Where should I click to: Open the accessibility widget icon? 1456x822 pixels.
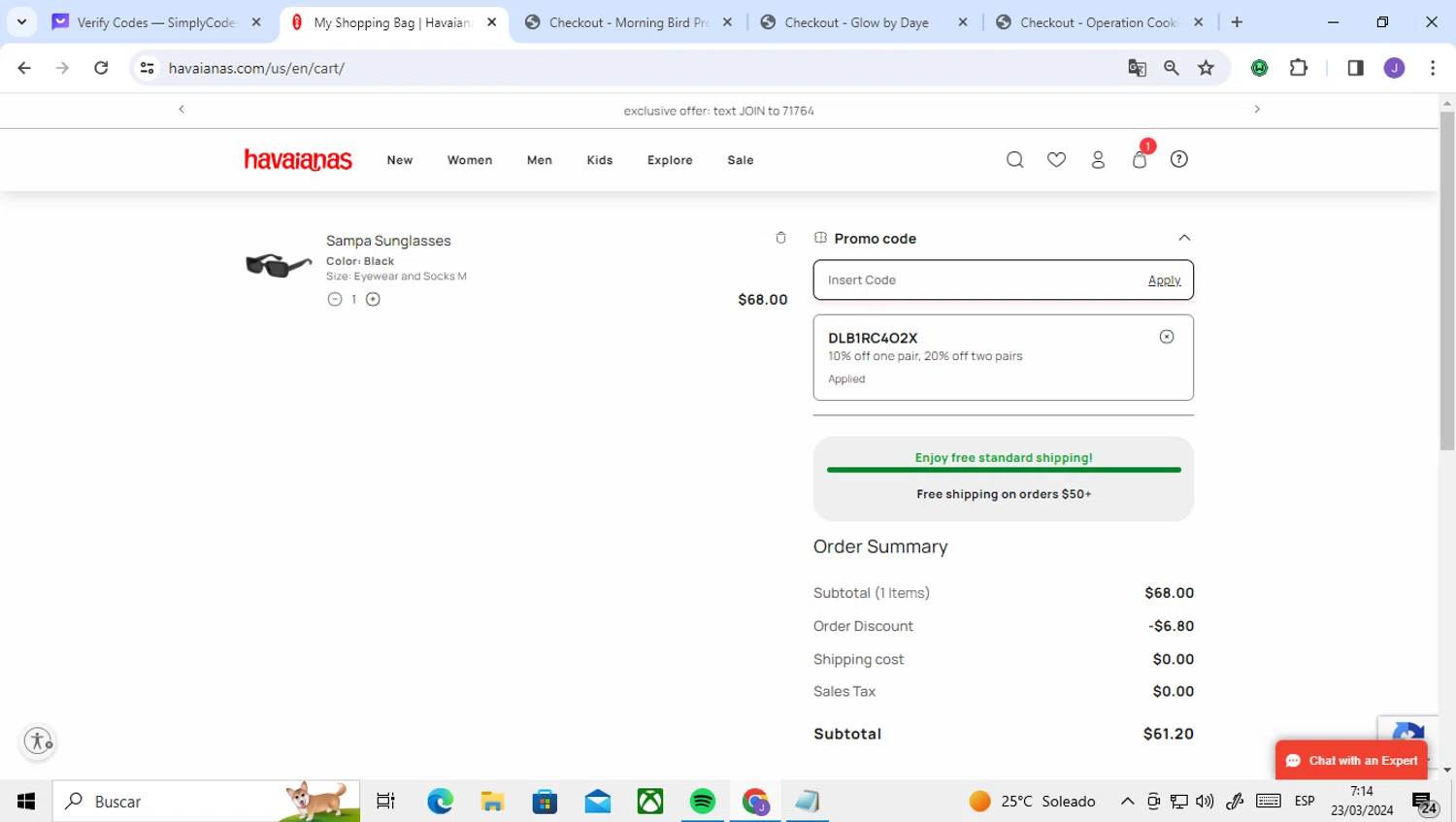[x=38, y=741]
